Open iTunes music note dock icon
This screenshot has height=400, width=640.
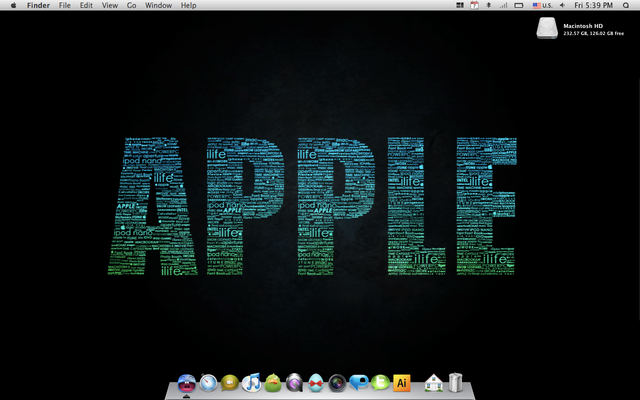(x=252, y=382)
